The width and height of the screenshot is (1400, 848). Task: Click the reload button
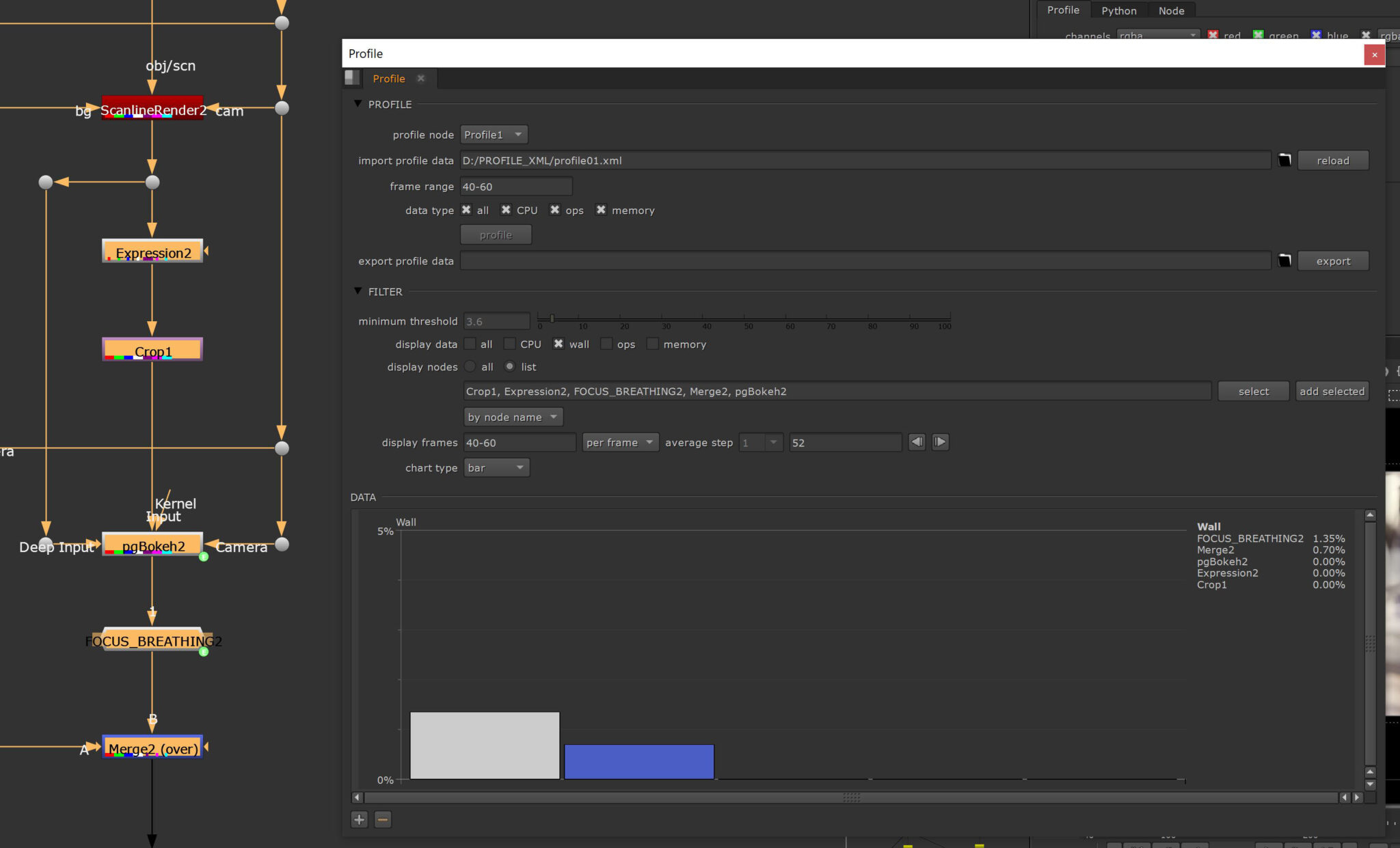1332,161
